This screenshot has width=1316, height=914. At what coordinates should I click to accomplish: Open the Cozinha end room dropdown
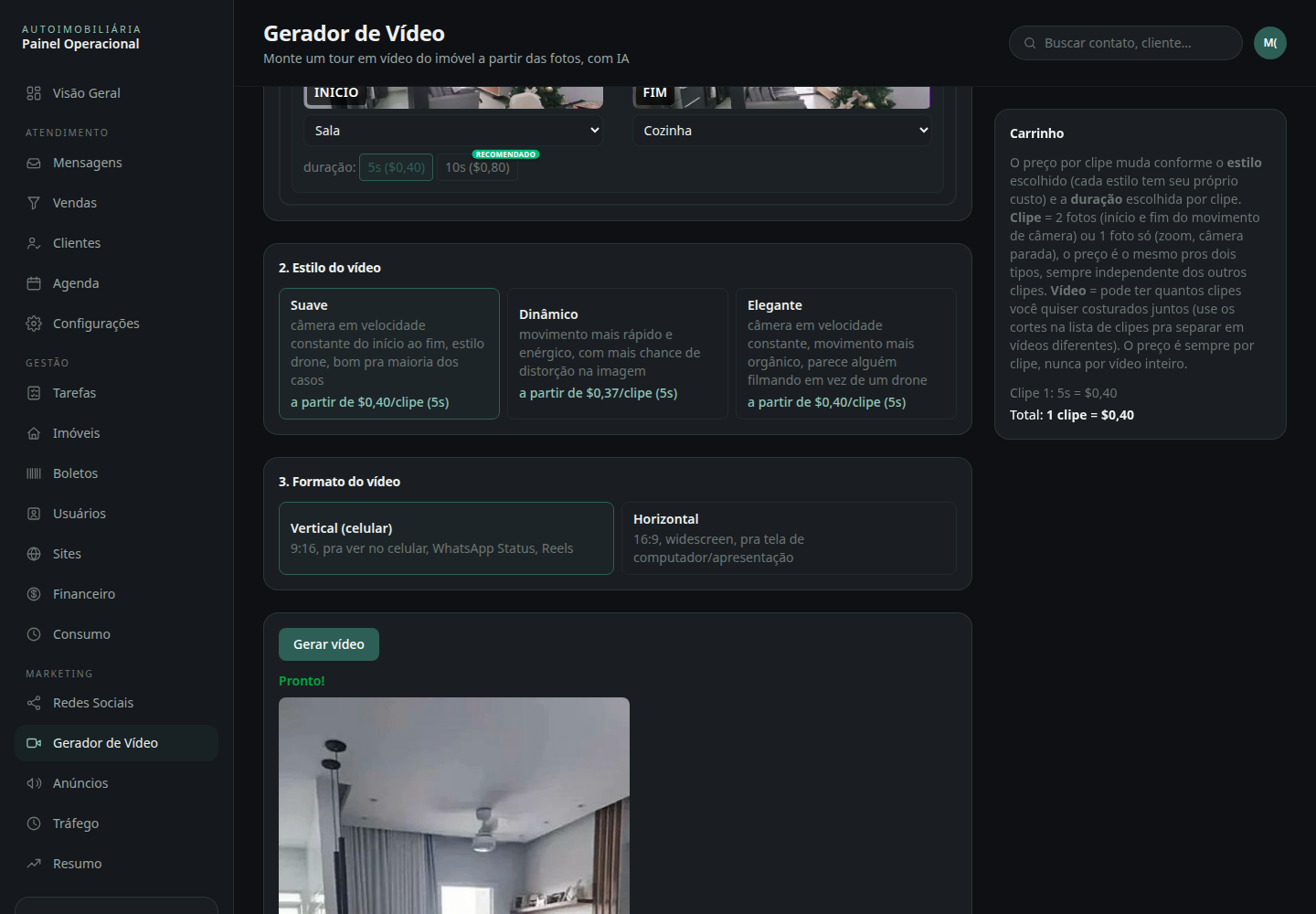782,131
